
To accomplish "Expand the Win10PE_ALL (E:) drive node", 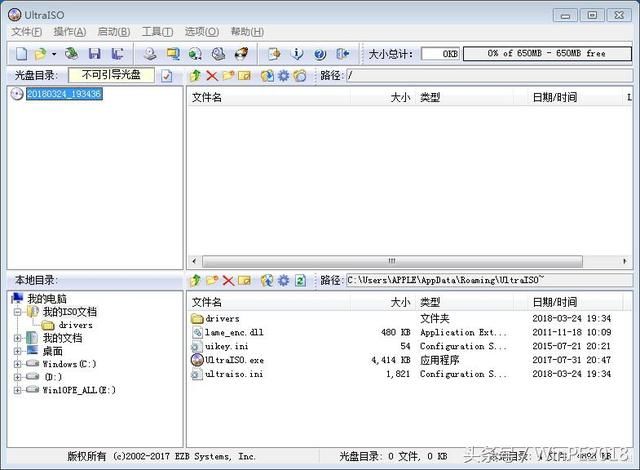I will tap(18, 390).
